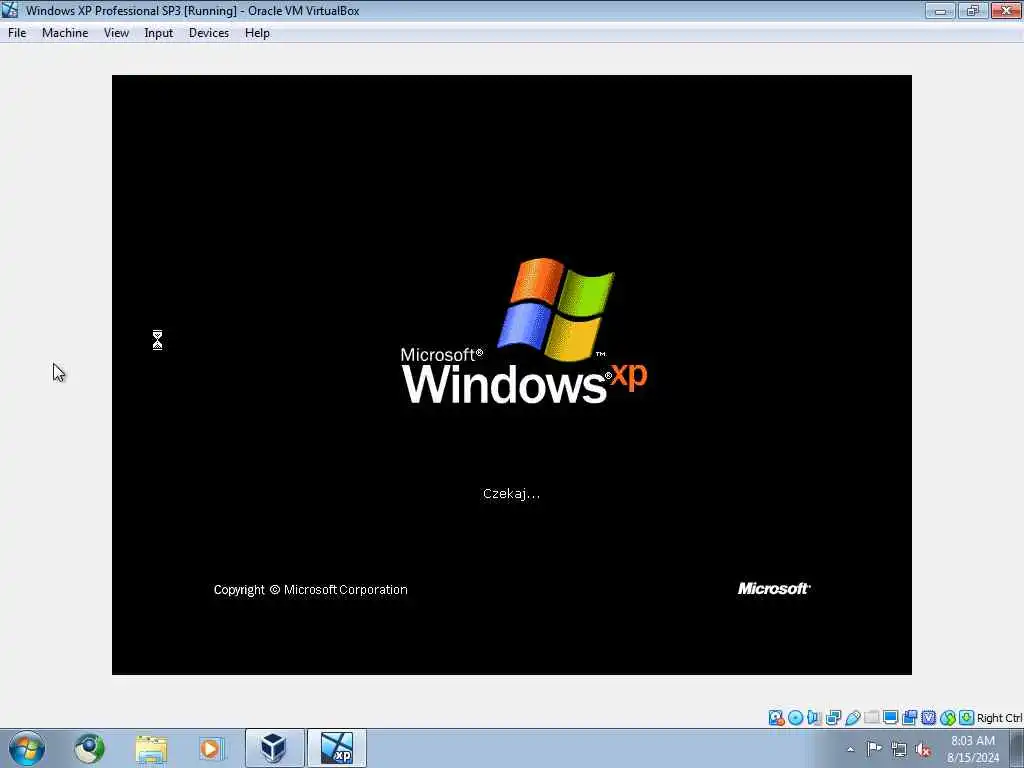
Task: Click the shared folders status icon
Action: (871, 718)
